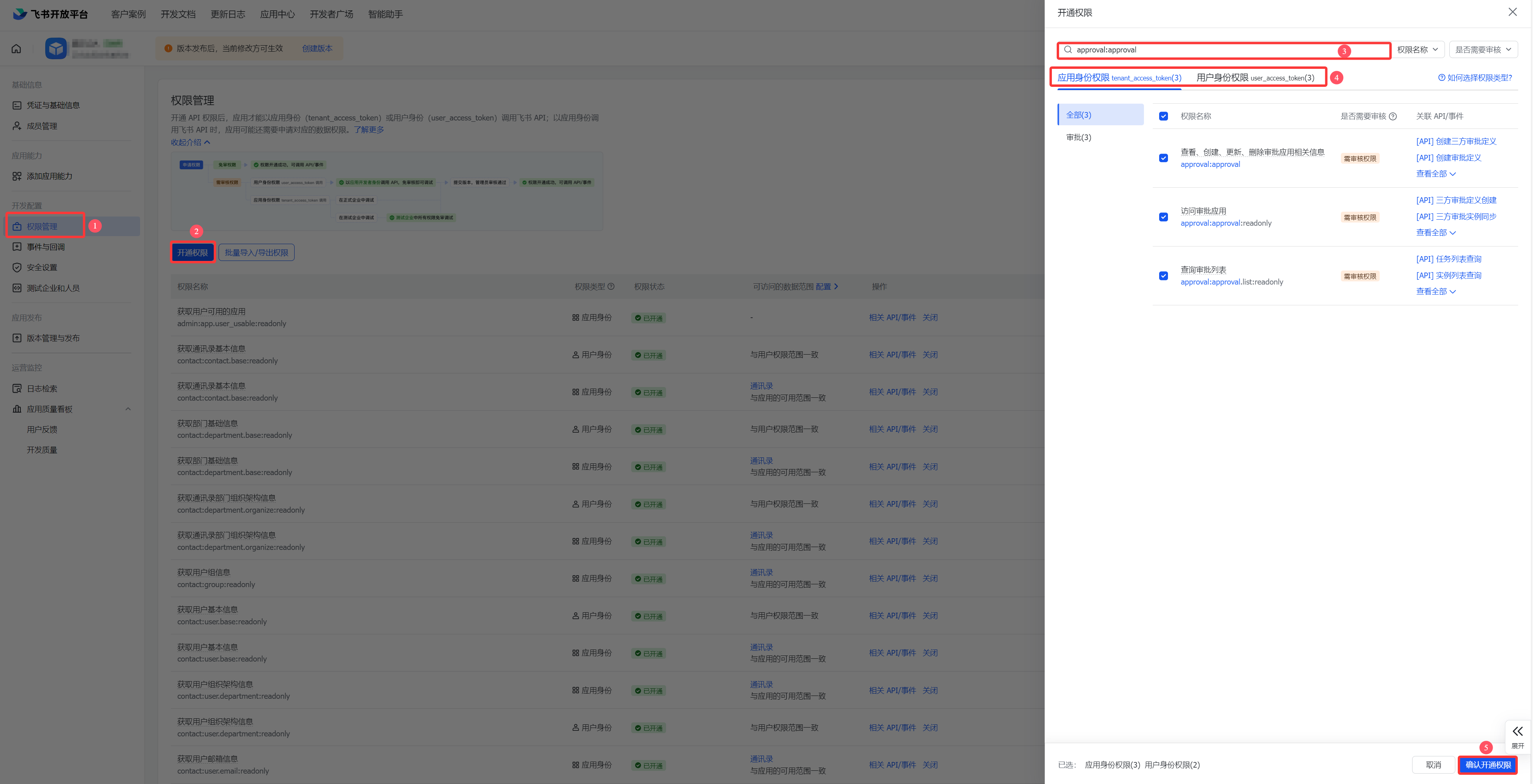Uncheck the approval:approval permission checkbox
The image size is (1533, 784).
pyautogui.click(x=1164, y=158)
